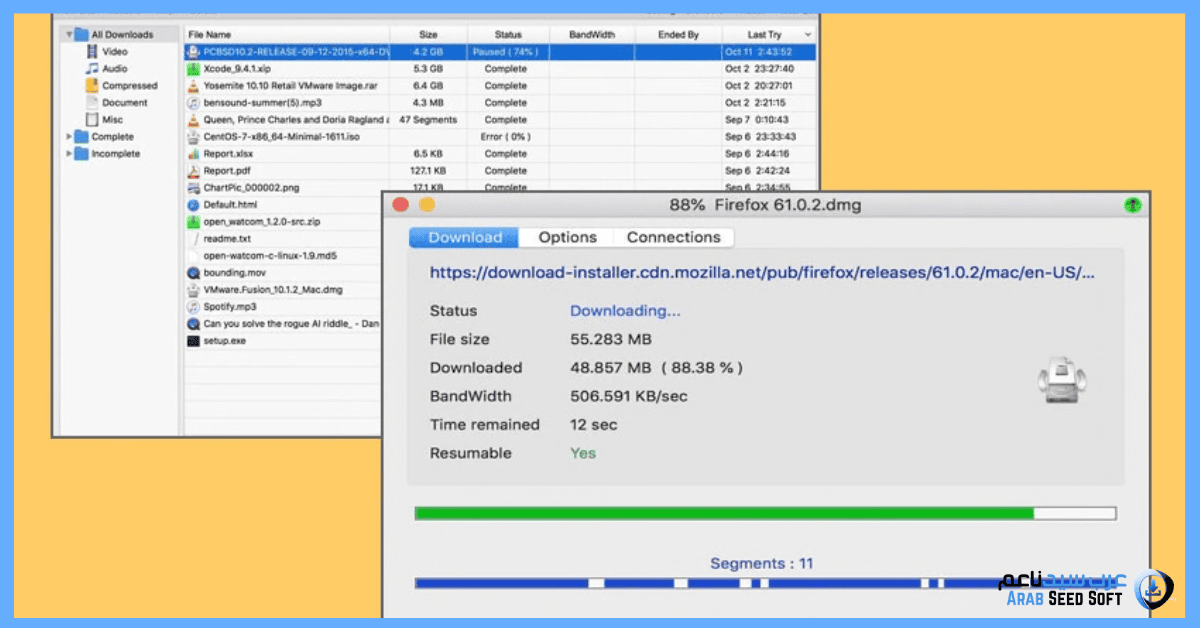Image resolution: width=1200 pixels, height=628 pixels.
Task: Sort the list by Size column header
Action: (x=428, y=34)
